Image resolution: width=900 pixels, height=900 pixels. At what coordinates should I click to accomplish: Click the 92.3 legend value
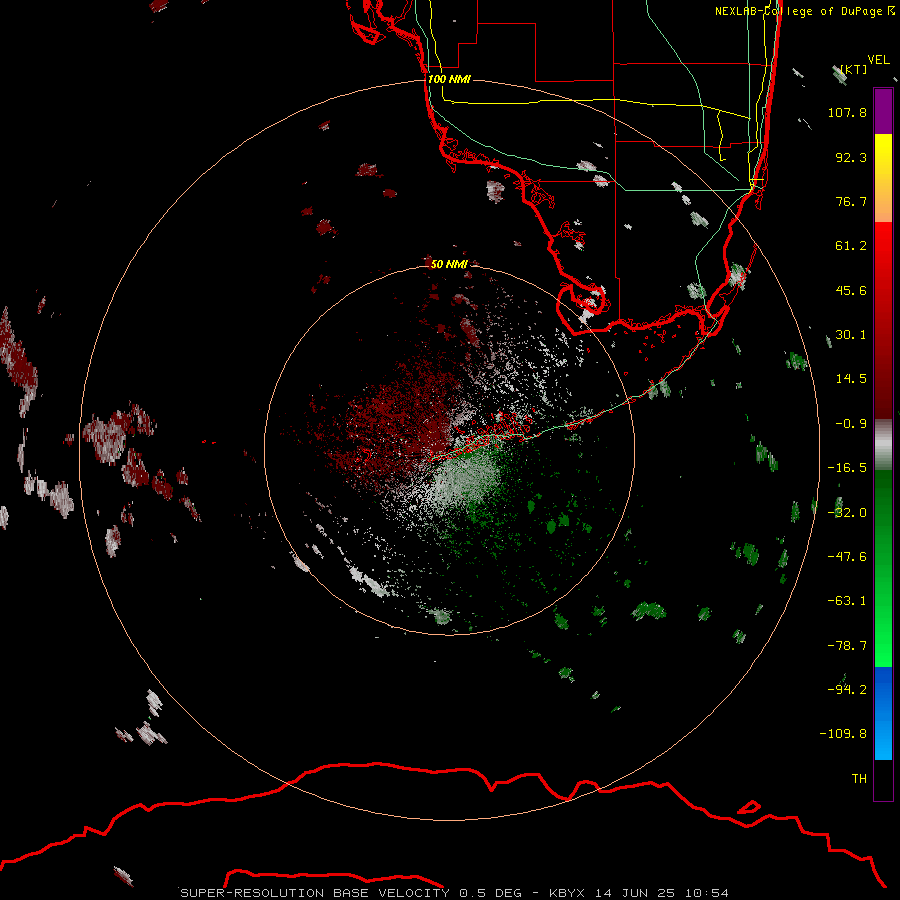pyautogui.click(x=851, y=157)
